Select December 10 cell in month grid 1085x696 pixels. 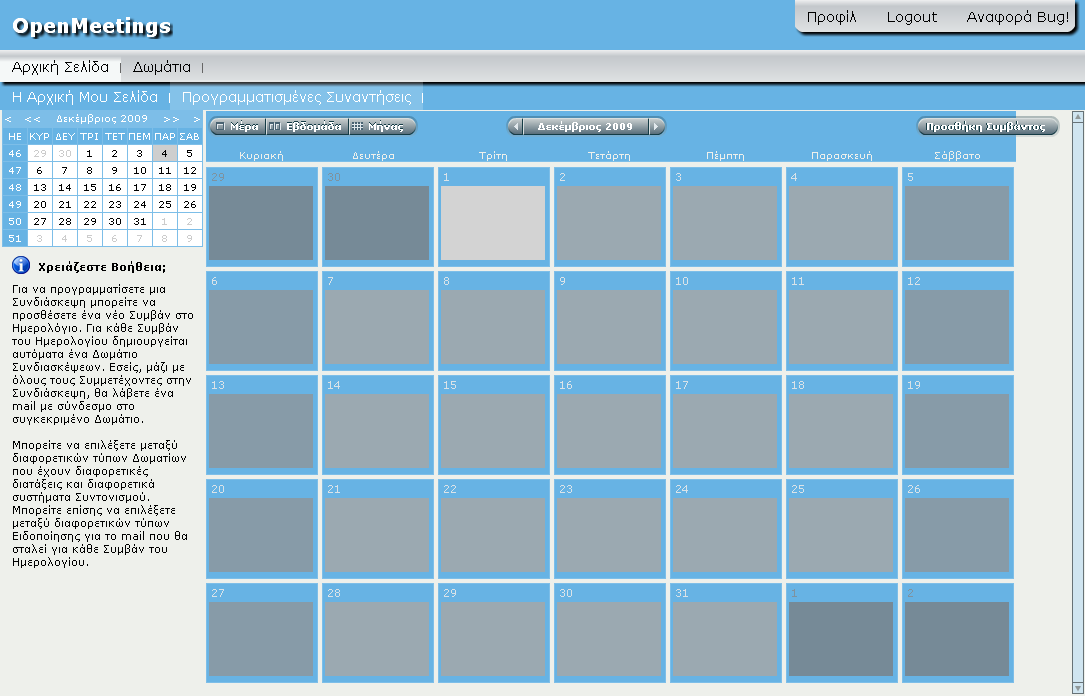pyautogui.click(x=726, y=320)
